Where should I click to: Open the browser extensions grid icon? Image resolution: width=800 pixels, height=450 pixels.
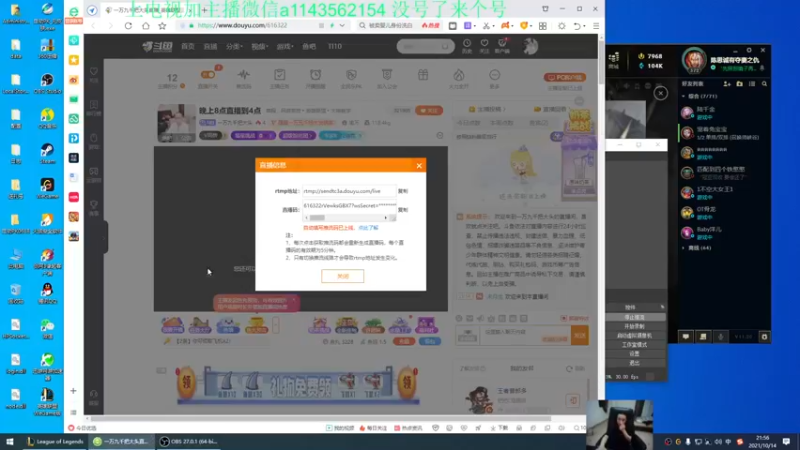[x=542, y=26]
